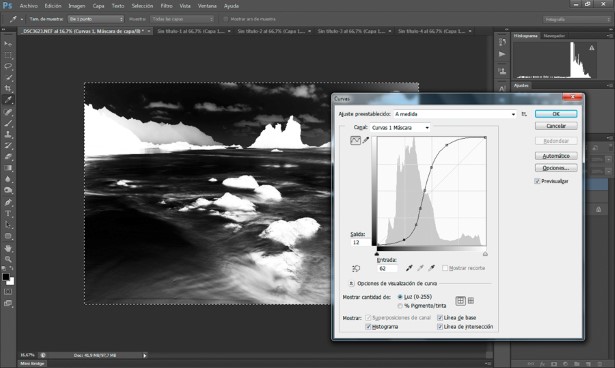Viewport: 615px width, 368px height.
Task: Activate the Zoom tool
Action: pyautogui.click(x=8, y=259)
